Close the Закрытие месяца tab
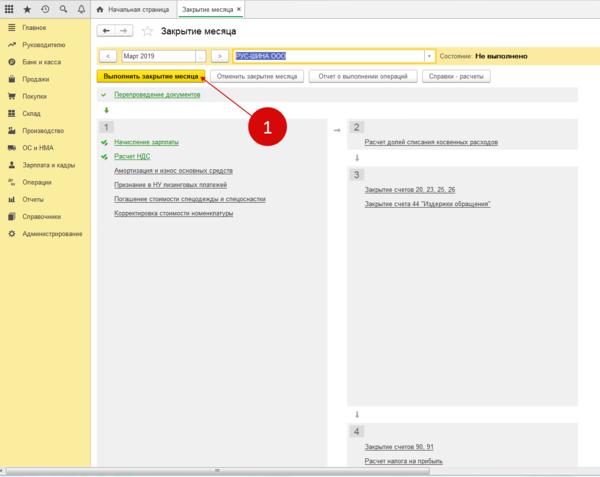This screenshot has width=600, height=477. point(239,9)
